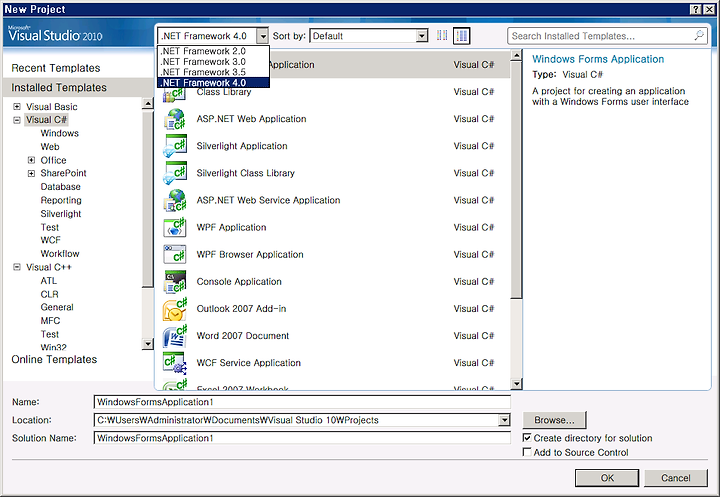The width and height of the screenshot is (720, 497).
Task: Select the WCF tree item
Action: pyautogui.click(x=50, y=240)
